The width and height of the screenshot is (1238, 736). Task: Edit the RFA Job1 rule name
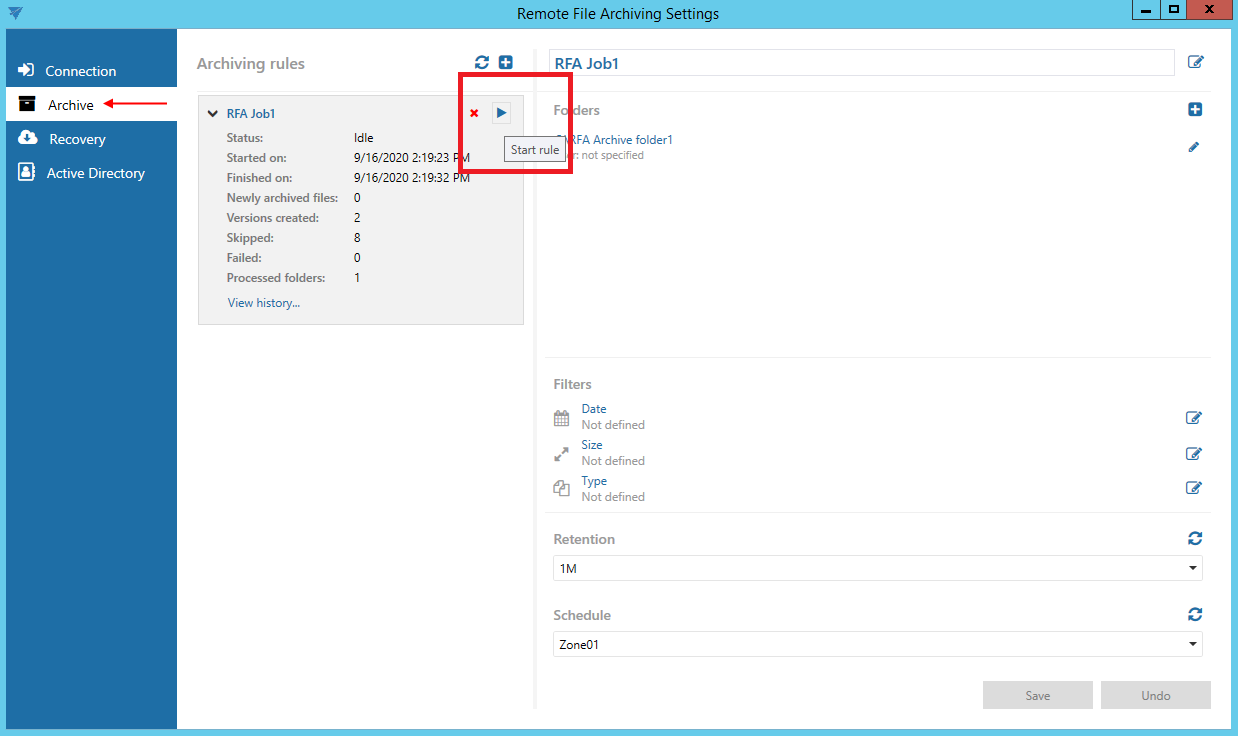[x=1195, y=62]
